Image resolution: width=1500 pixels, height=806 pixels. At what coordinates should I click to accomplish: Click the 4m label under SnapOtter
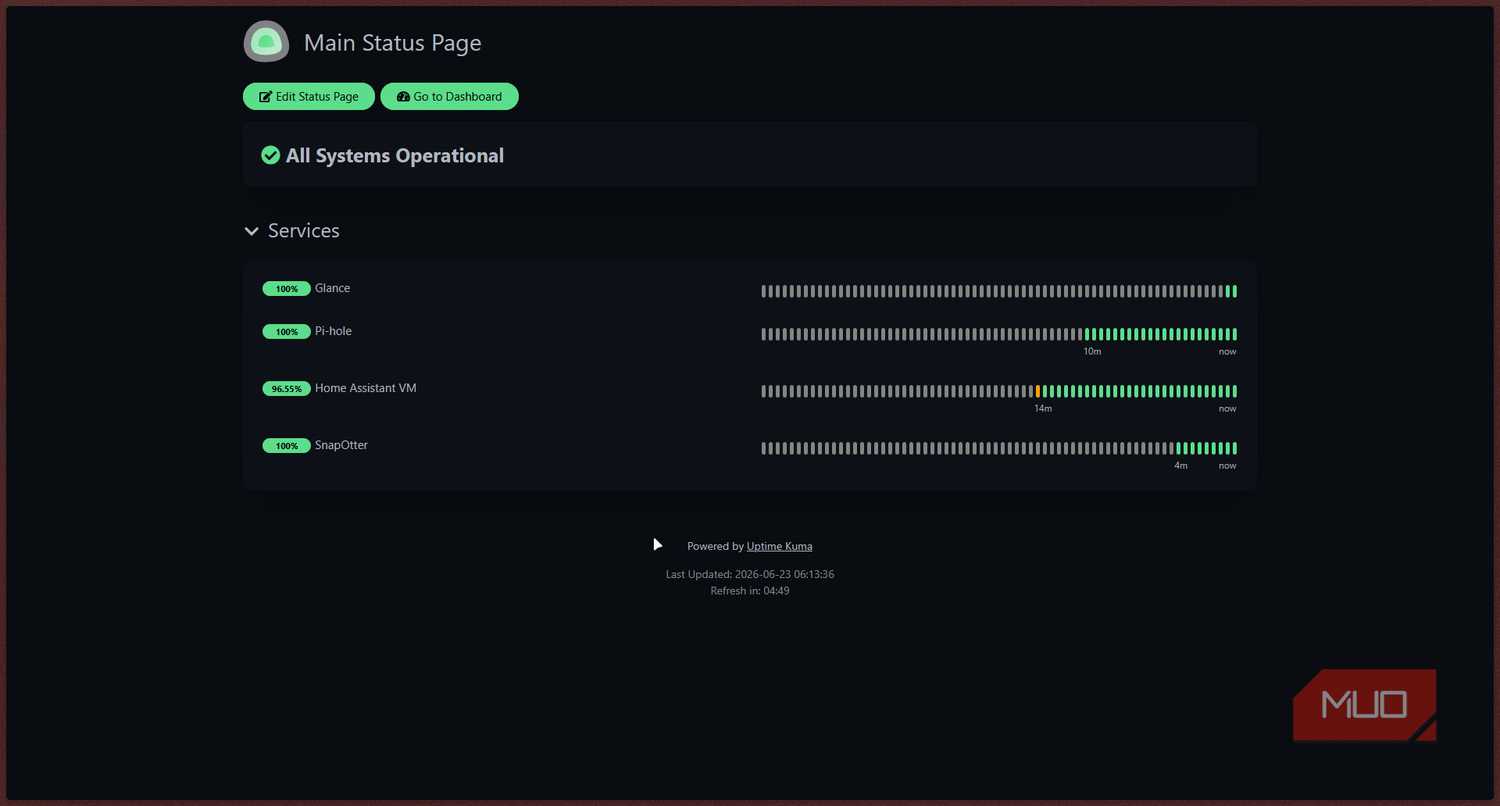[x=1181, y=466]
